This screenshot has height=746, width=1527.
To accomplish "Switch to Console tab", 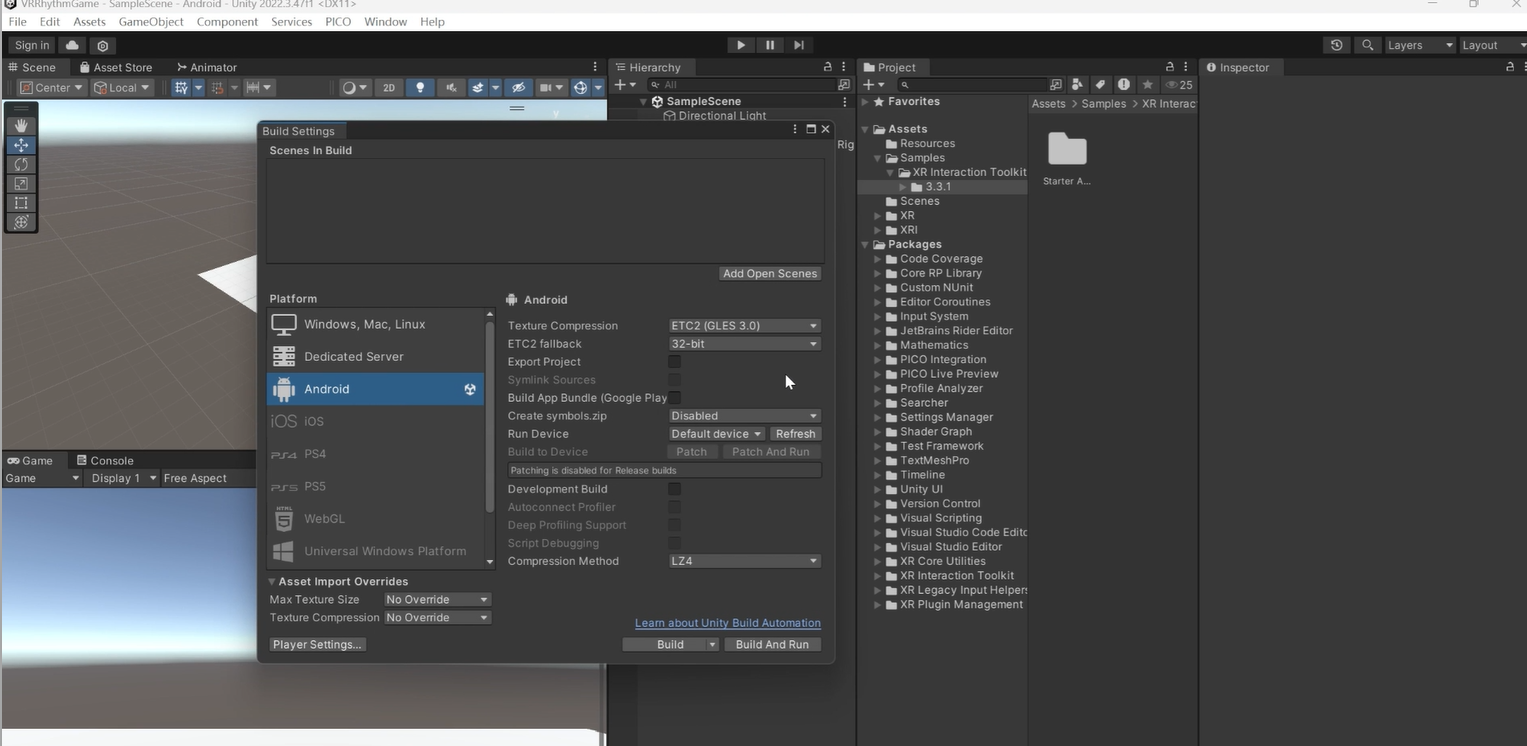I will pyautogui.click(x=105, y=461).
